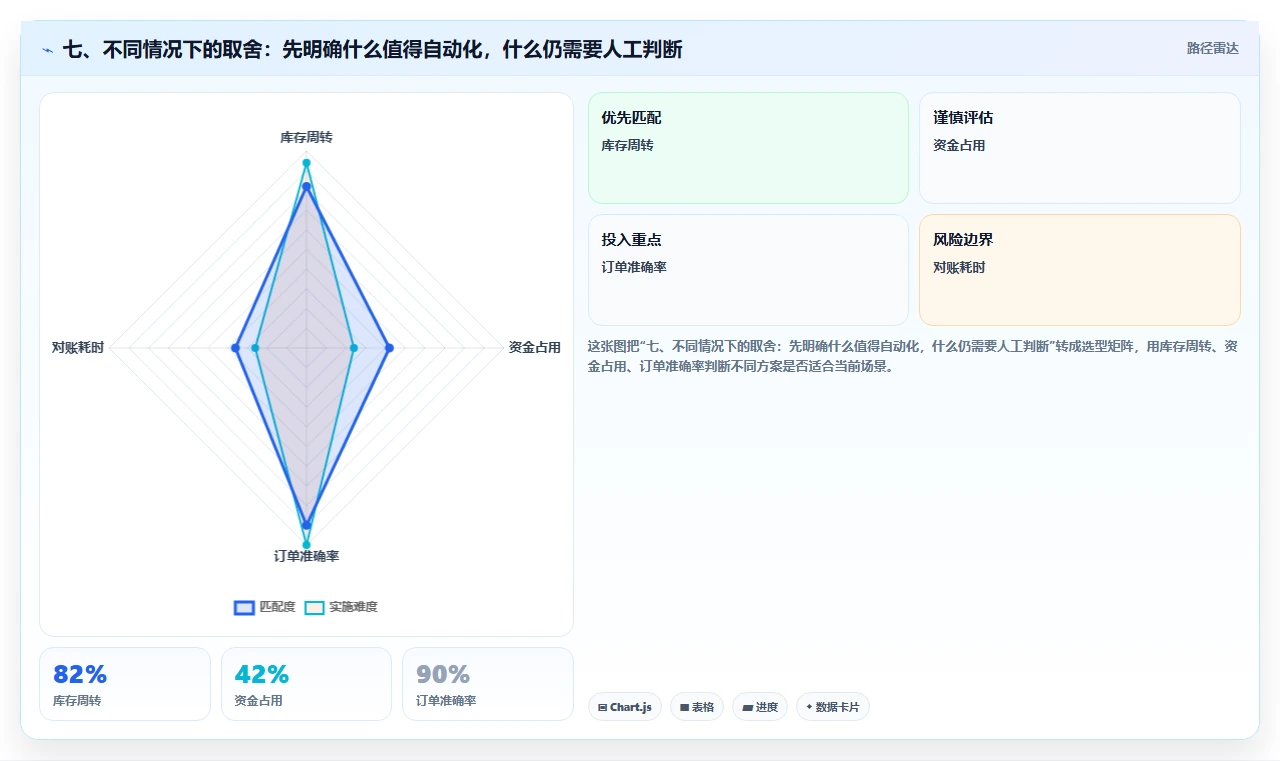Open the 投入重点 card
Screen dimensions: 1280x761
(x=748, y=270)
